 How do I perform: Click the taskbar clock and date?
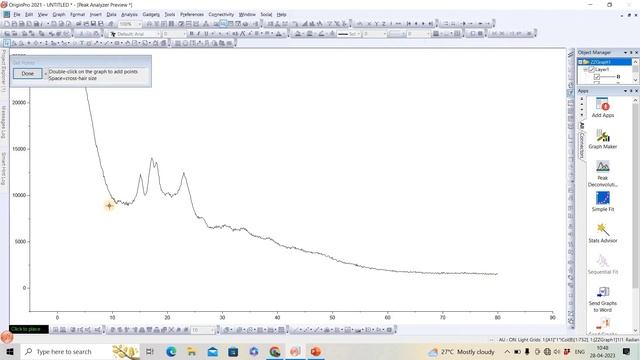602,351
